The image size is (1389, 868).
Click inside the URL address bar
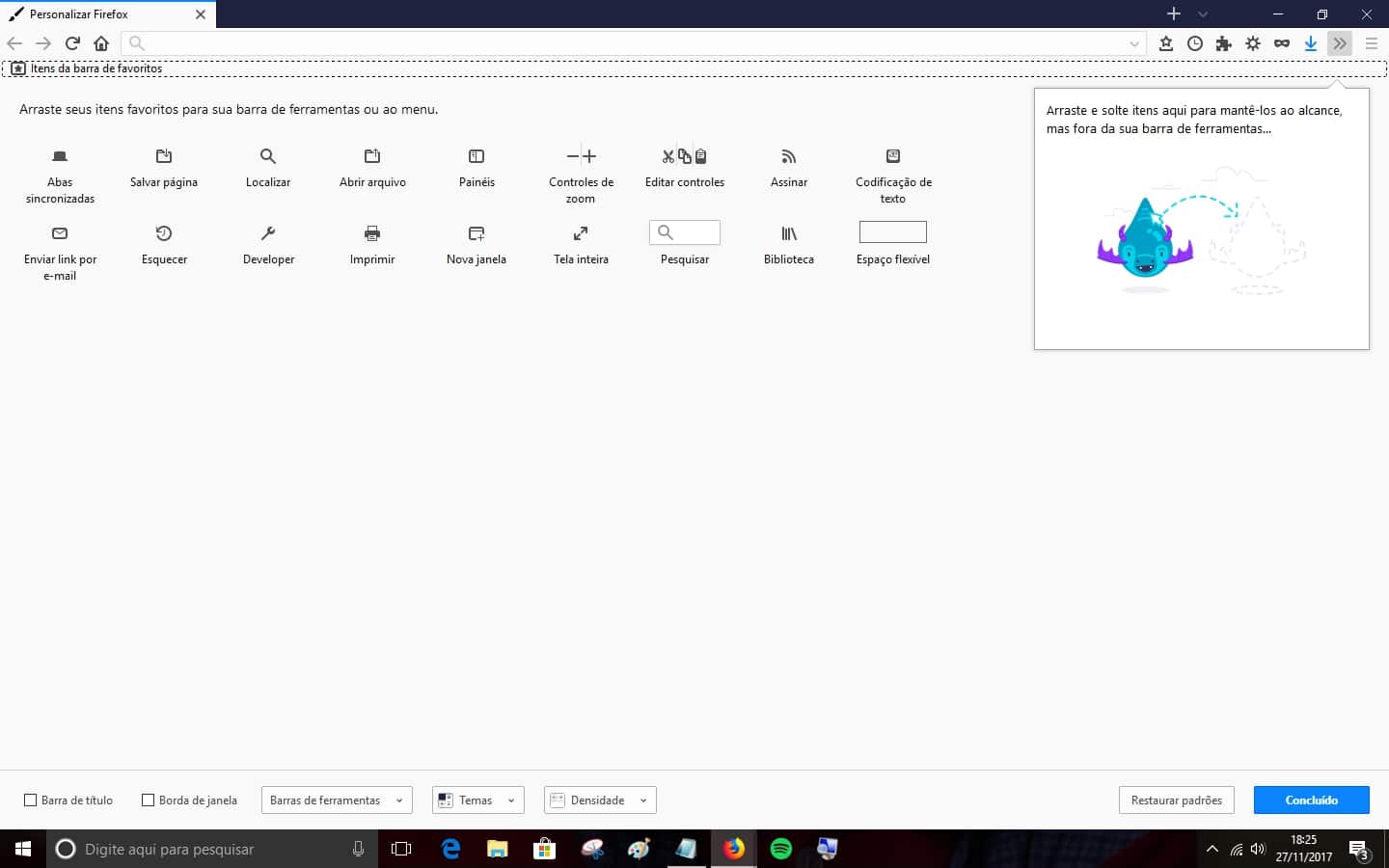tap(633, 43)
